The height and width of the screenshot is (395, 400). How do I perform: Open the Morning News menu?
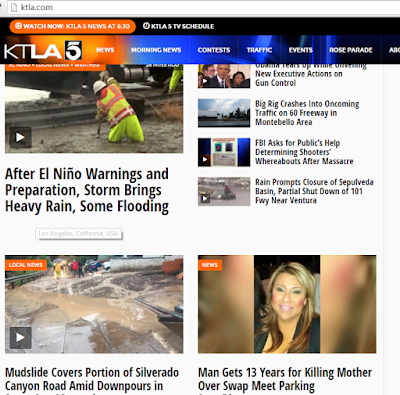tap(156, 50)
